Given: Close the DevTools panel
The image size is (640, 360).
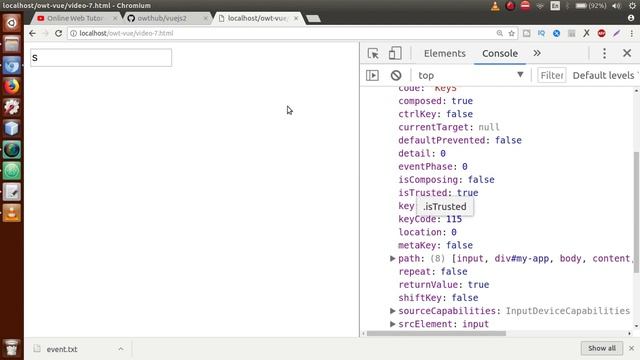Looking at the screenshot, I should 627,53.
